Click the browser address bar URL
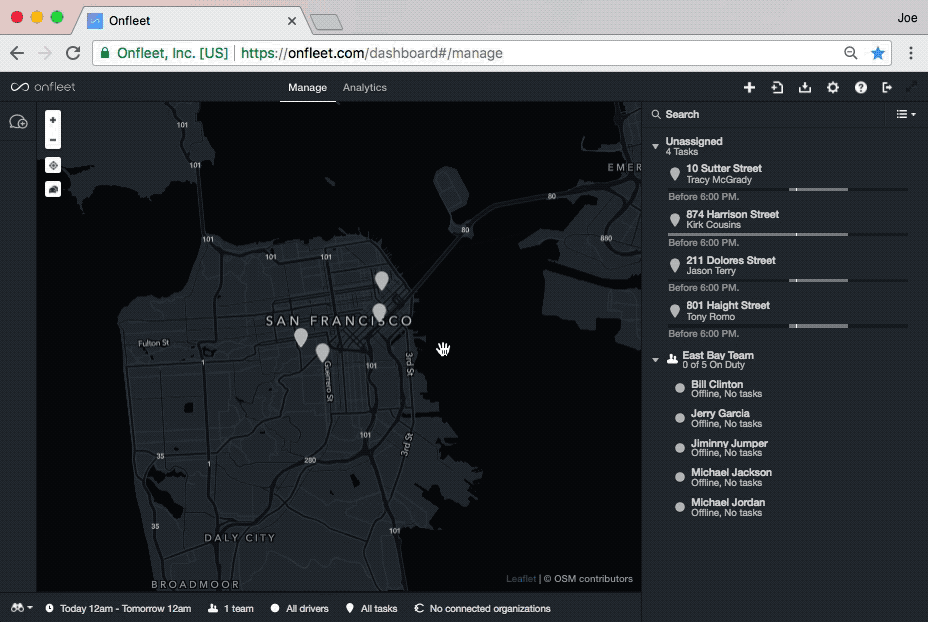Image resolution: width=928 pixels, height=622 pixels. tap(372, 53)
